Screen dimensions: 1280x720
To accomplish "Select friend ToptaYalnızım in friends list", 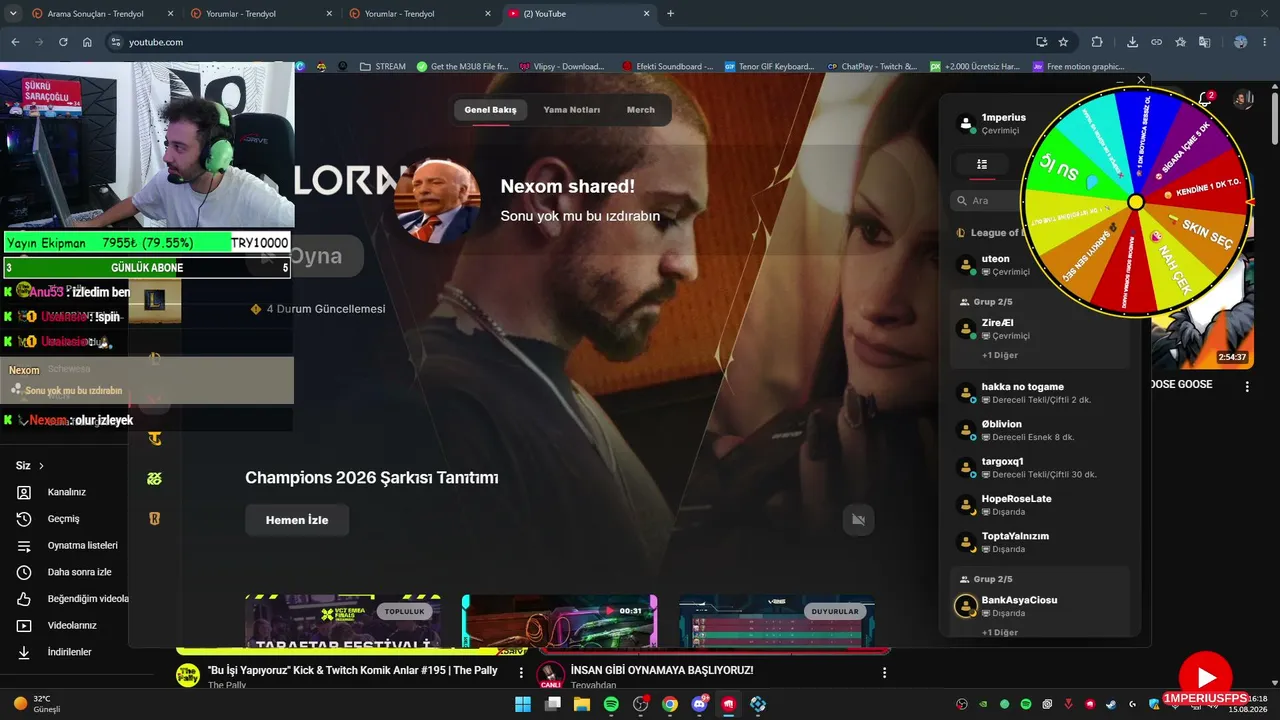I will point(1040,542).
